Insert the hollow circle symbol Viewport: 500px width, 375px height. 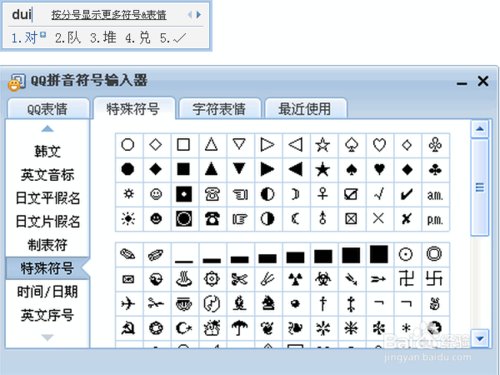[128, 145]
